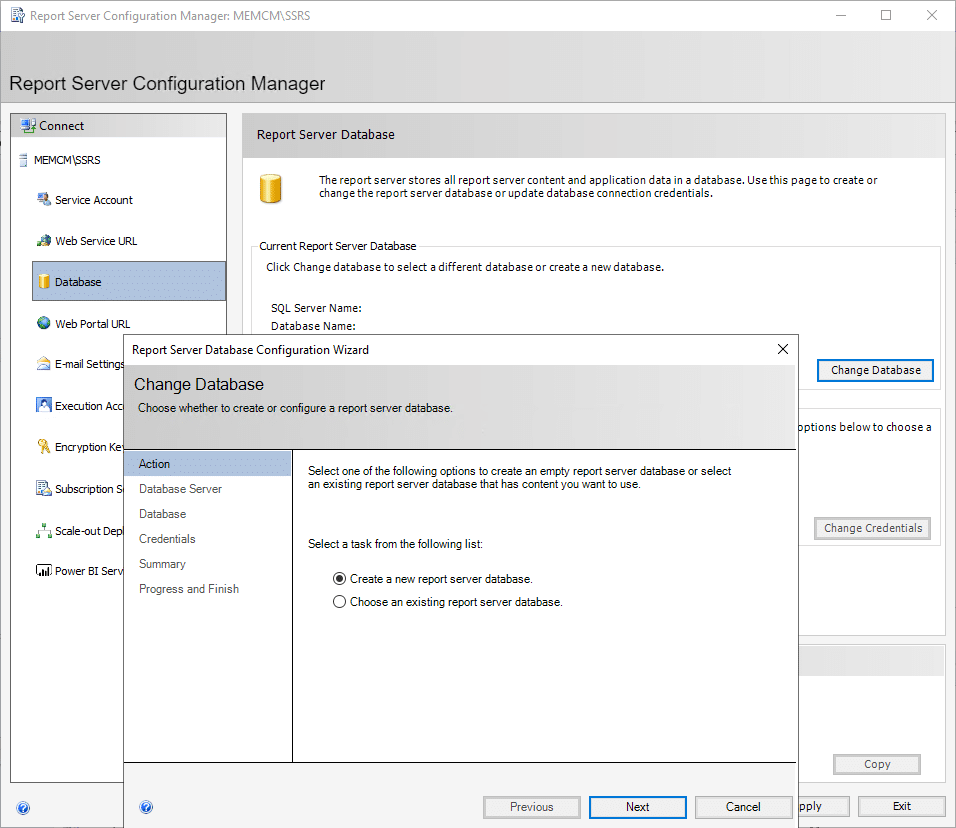This screenshot has height=828, width=956.
Task: Click the Exit button
Action: coord(901,806)
